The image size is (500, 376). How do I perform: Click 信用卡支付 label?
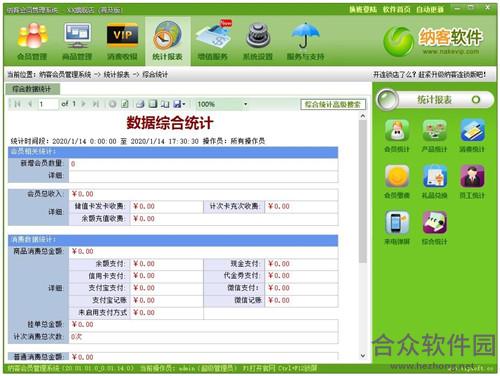pyautogui.click(x=107, y=276)
